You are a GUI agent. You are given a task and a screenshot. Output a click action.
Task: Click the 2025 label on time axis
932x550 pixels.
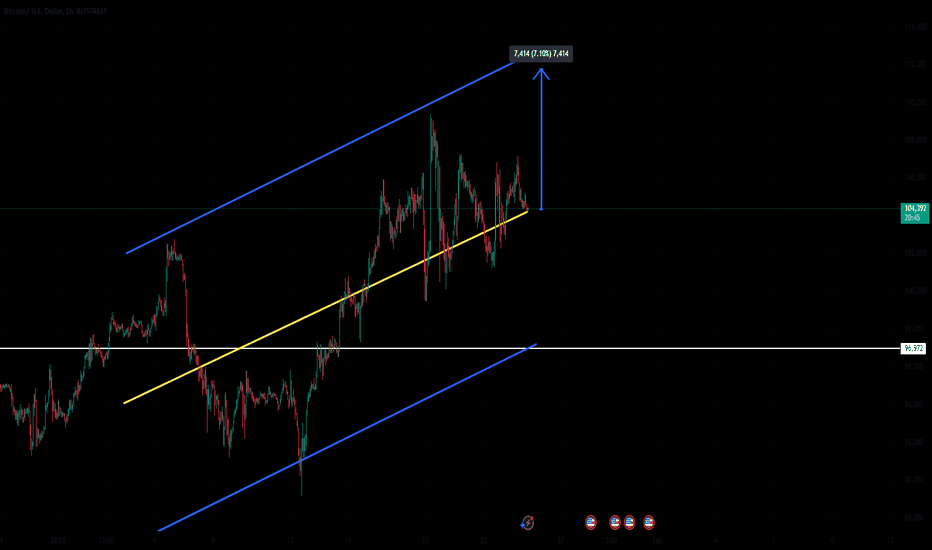coord(58,540)
